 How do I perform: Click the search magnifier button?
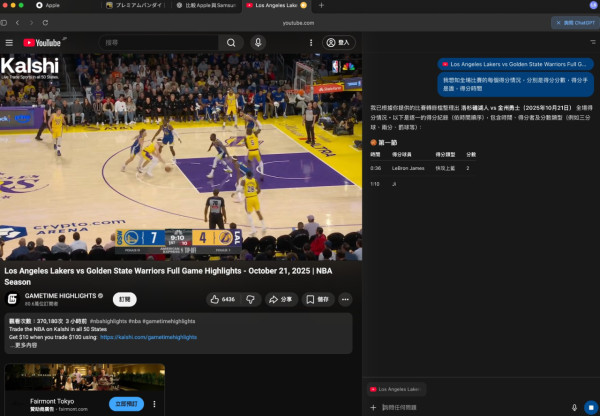pyautogui.click(x=232, y=43)
